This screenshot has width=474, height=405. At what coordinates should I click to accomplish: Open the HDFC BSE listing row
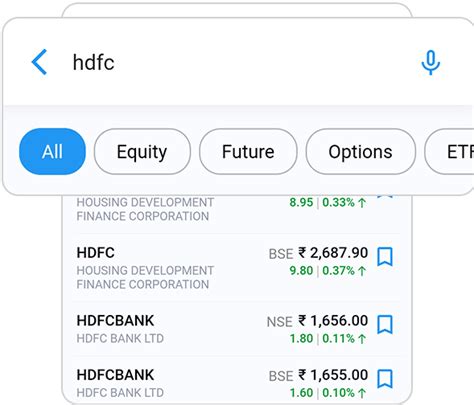[237, 268]
